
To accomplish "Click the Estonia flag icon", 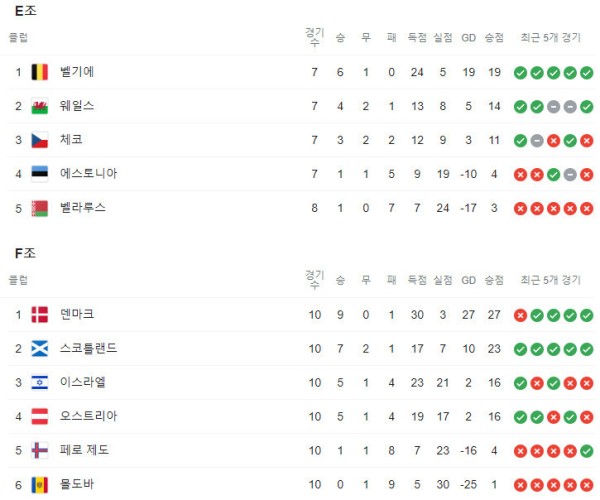I will [39, 174].
